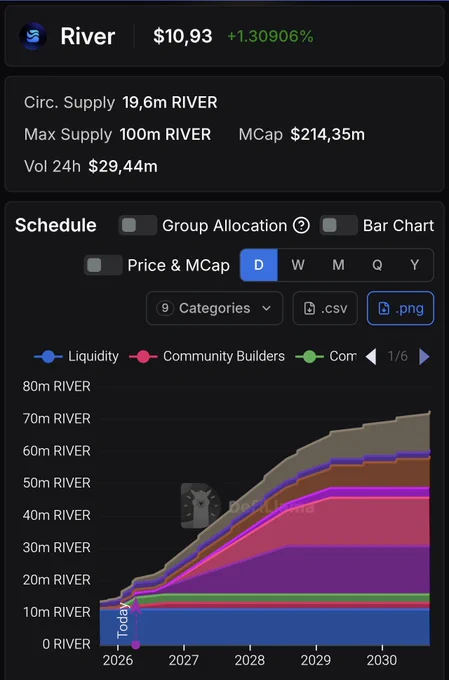The image size is (449, 680).
Task: Toggle the Group Allocation switch
Action: 138,226
